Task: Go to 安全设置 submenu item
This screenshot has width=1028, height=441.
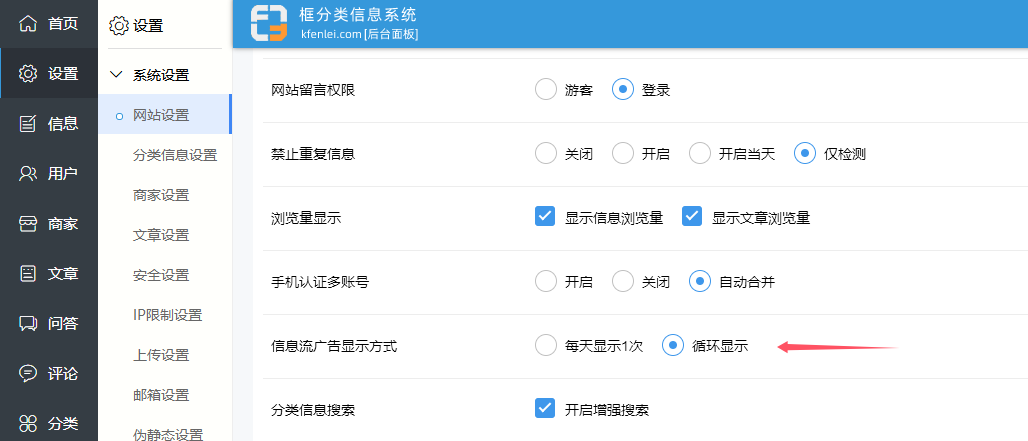Action: pos(161,275)
